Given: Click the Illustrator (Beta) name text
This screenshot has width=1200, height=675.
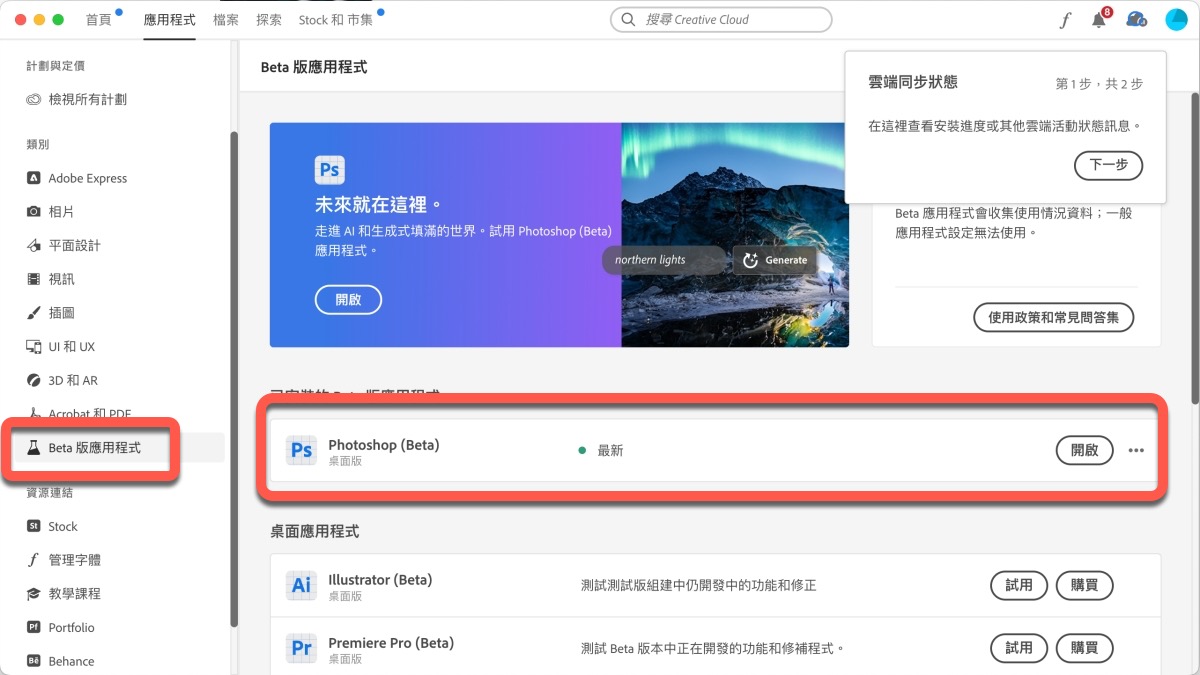Looking at the screenshot, I should click(x=380, y=579).
